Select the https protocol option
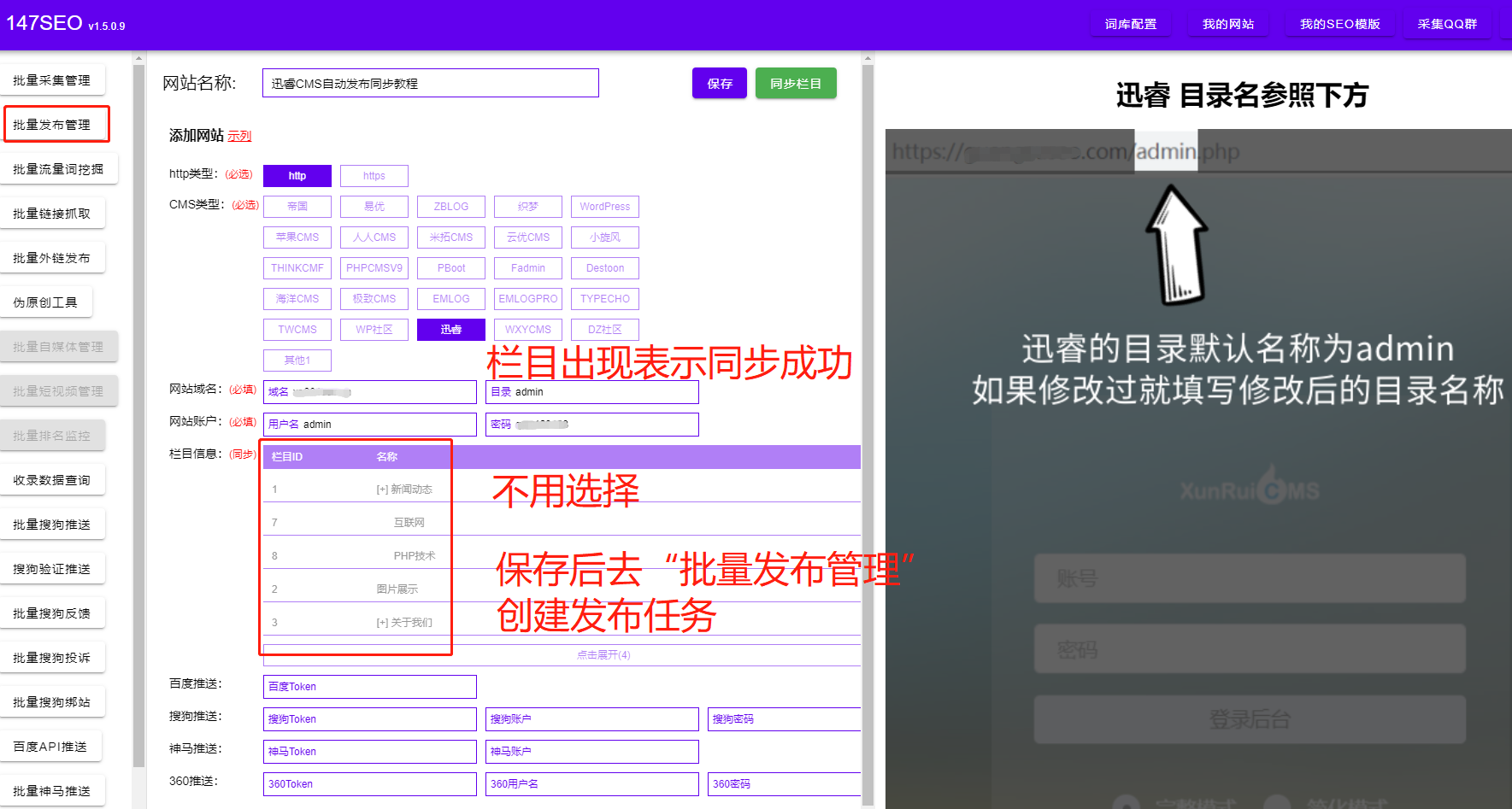This screenshot has height=809, width=1512. pos(374,176)
